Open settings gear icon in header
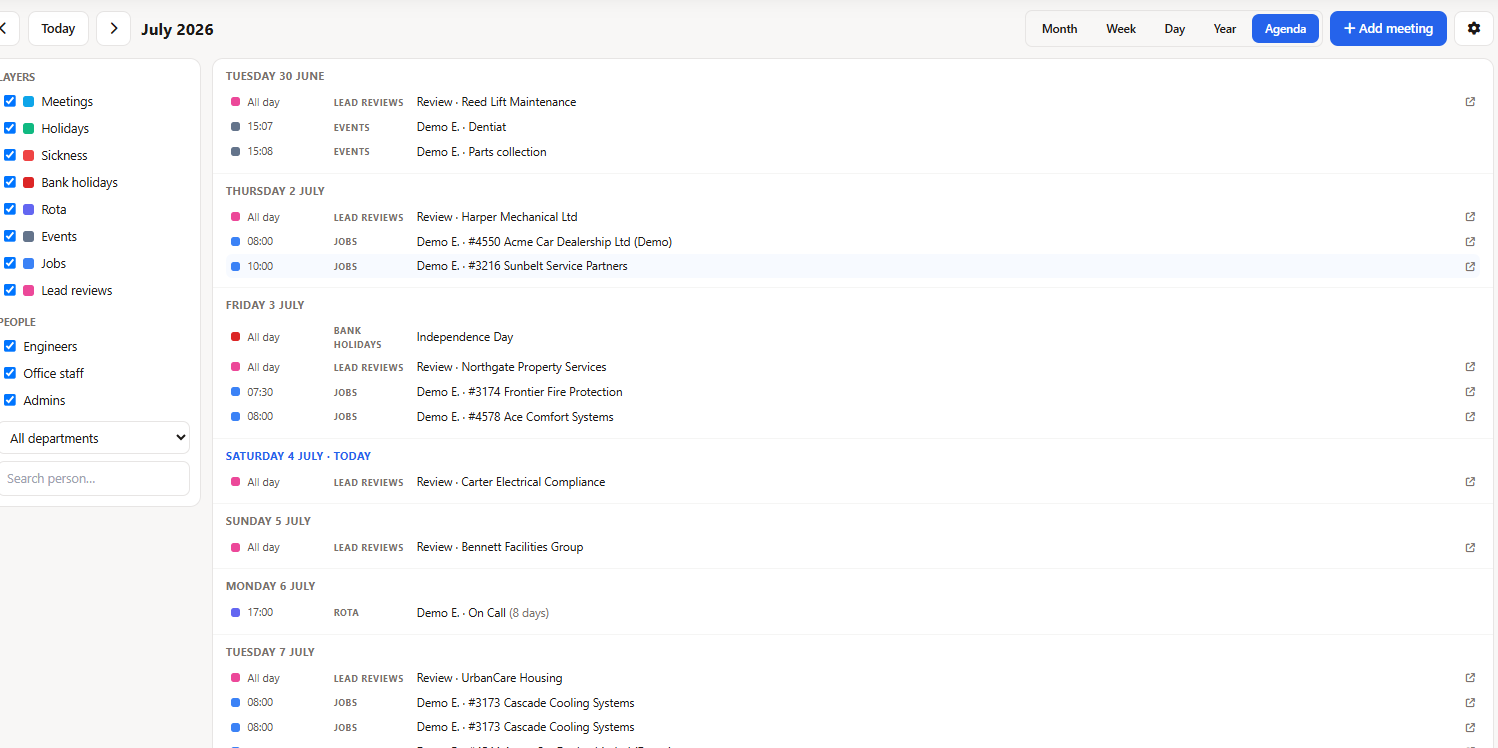This screenshot has height=748, width=1498. (x=1473, y=28)
